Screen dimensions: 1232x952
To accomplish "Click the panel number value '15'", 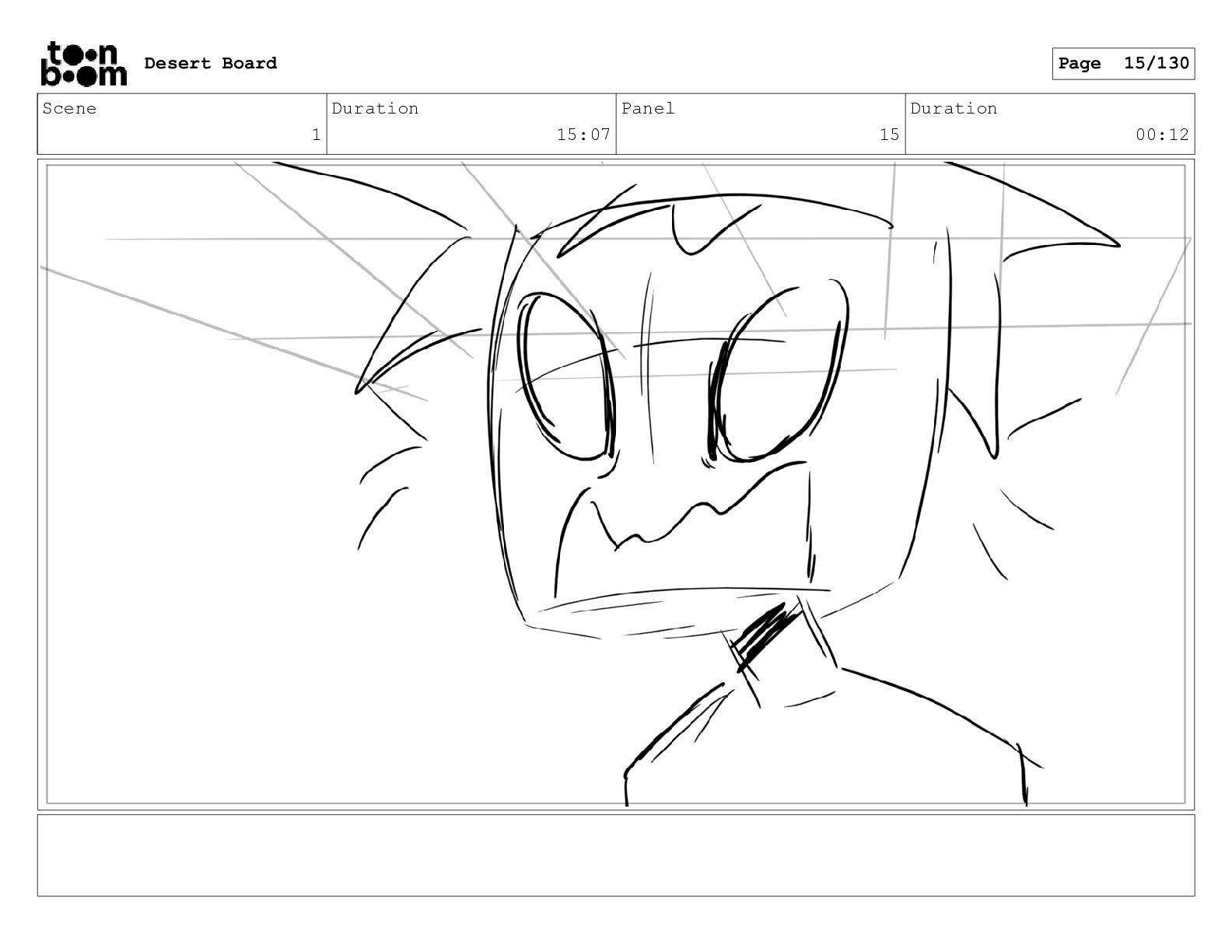I will tap(889, 135).
